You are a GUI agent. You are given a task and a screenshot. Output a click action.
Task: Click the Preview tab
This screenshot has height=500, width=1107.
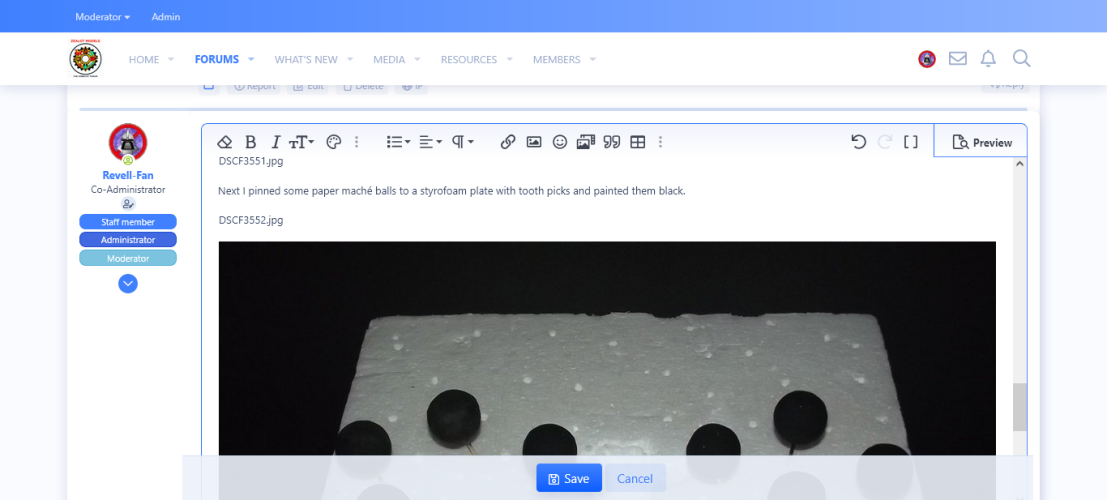(981, 142)
